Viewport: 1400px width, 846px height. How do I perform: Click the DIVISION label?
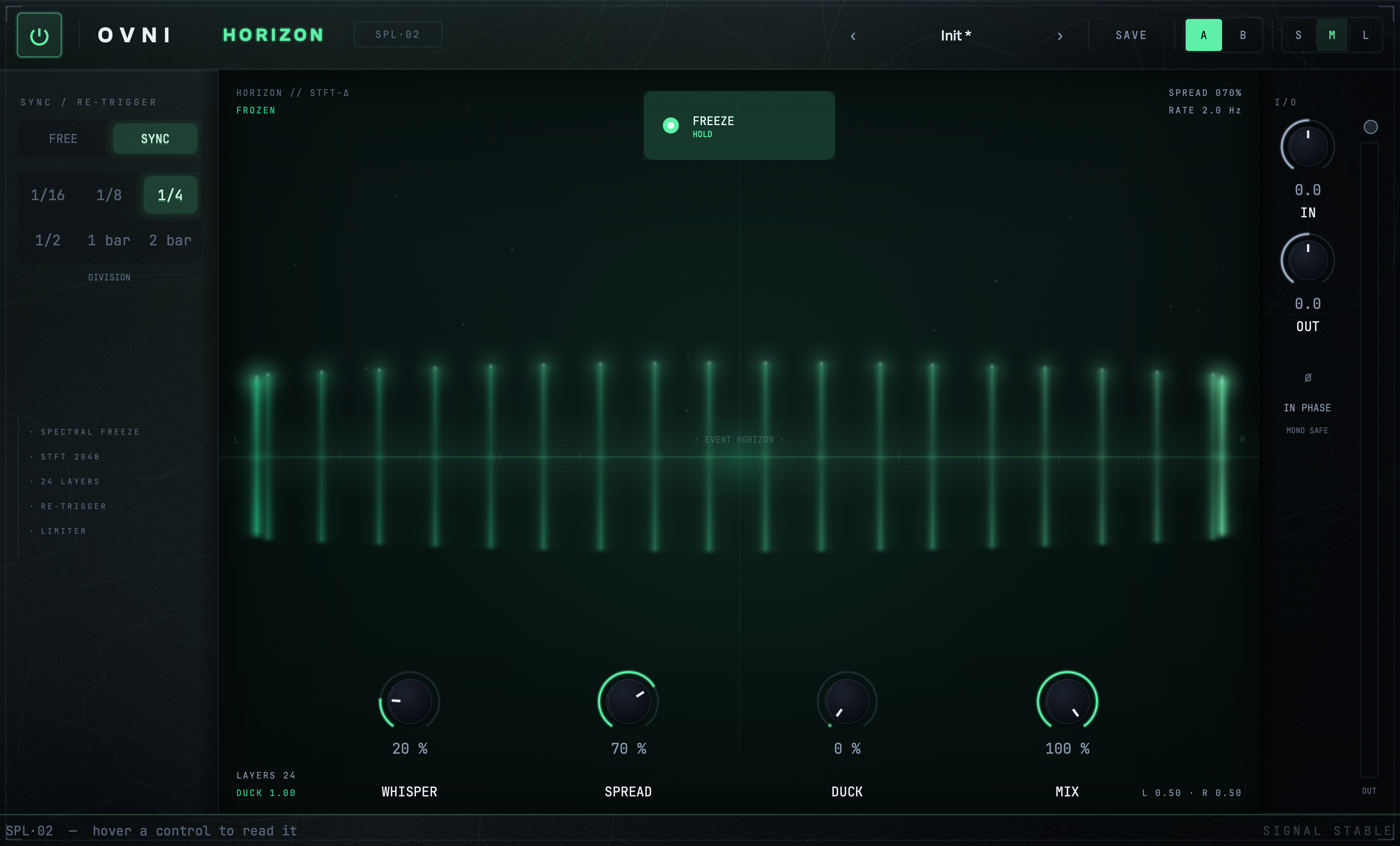[109, 277]
